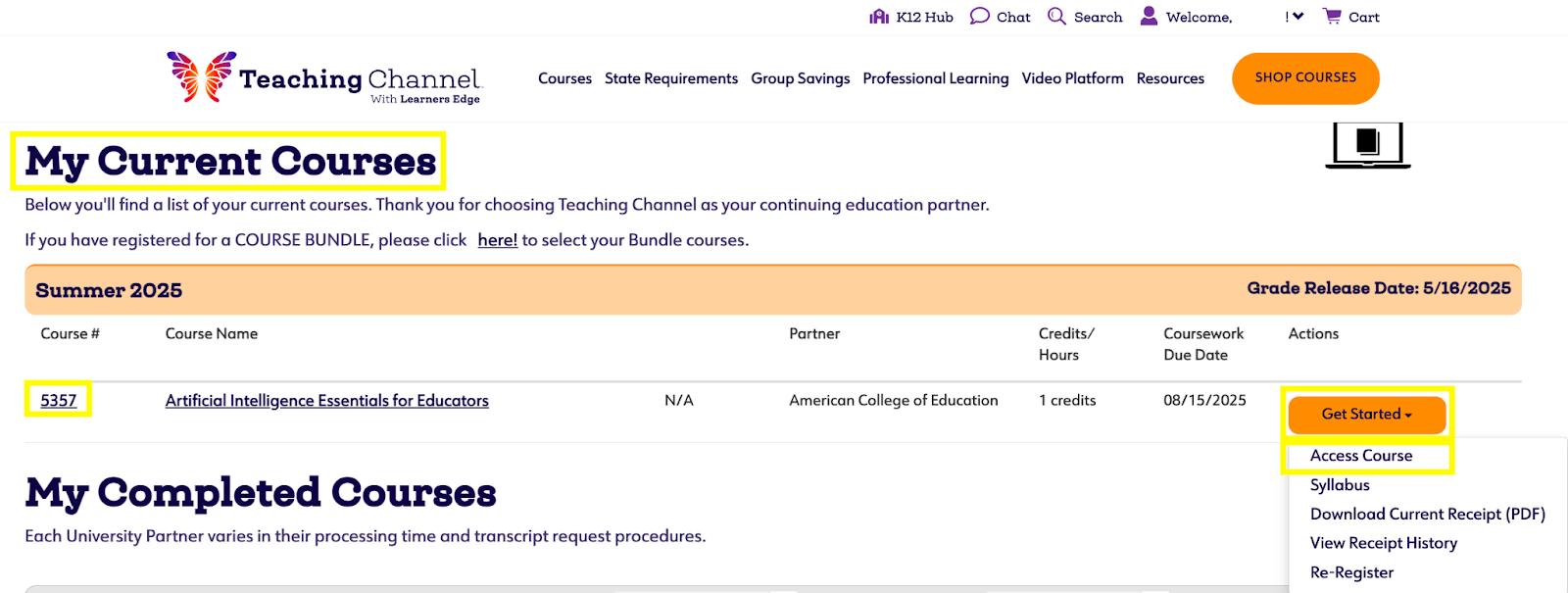Click the K12 Hub building icon

coord(879,17)
